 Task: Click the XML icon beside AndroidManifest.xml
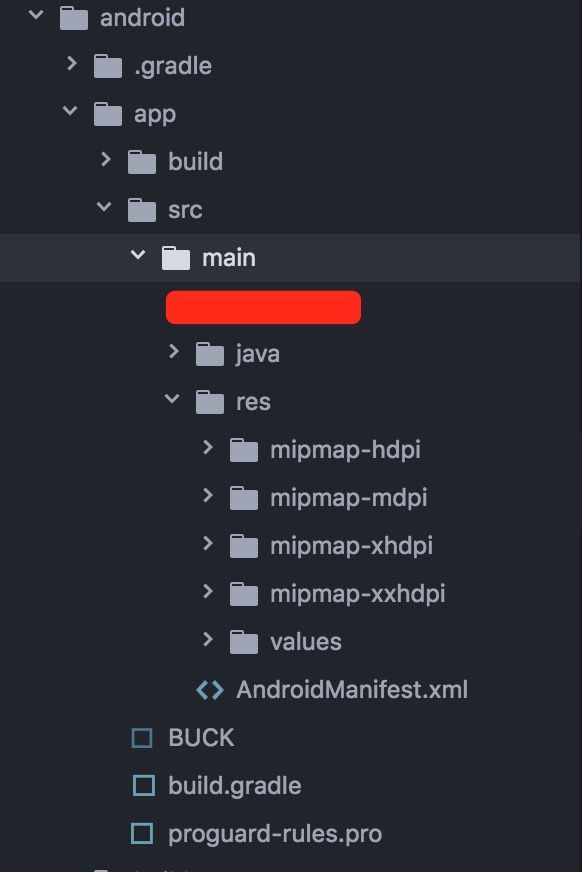tap(210, 690)
